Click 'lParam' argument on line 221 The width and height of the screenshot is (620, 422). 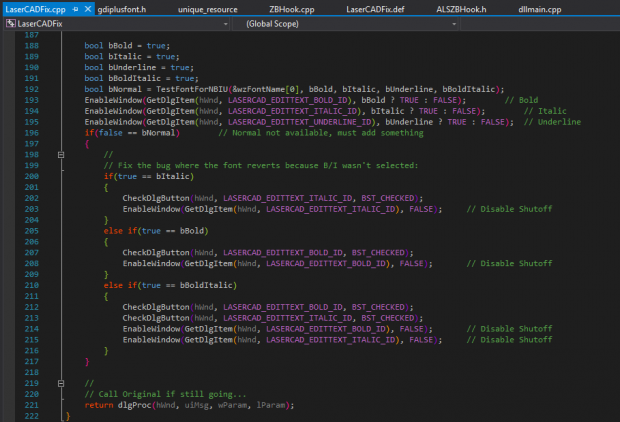pos(271,405)
